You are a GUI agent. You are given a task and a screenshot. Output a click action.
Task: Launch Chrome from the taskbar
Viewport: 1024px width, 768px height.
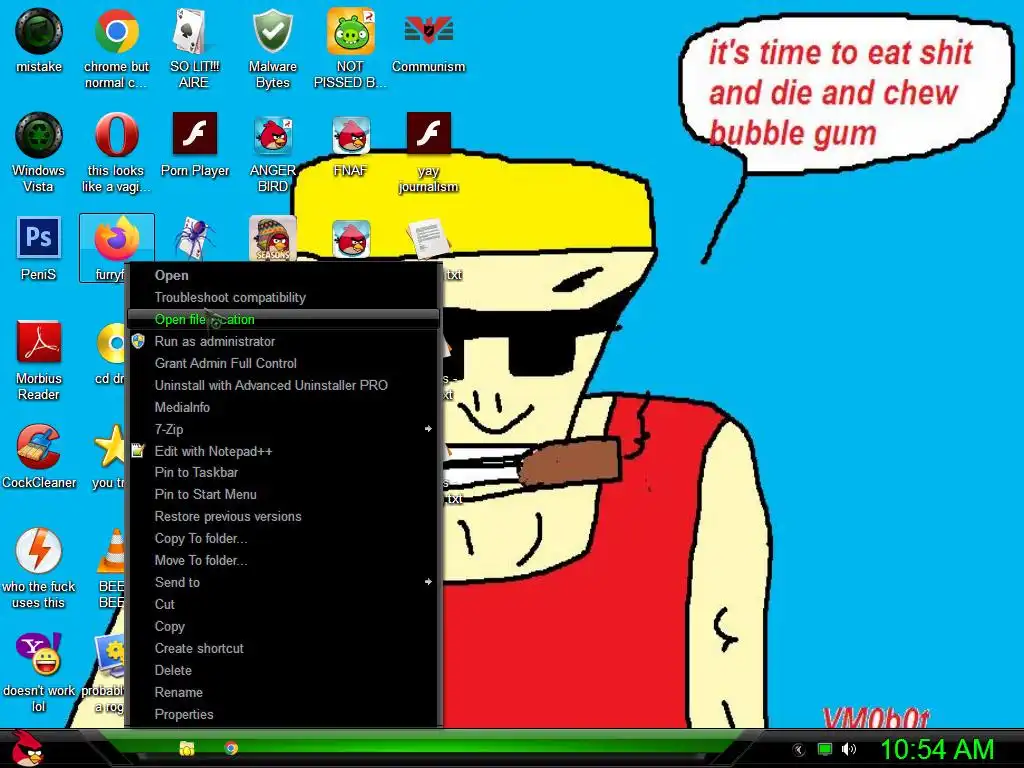tap(231, 748)
